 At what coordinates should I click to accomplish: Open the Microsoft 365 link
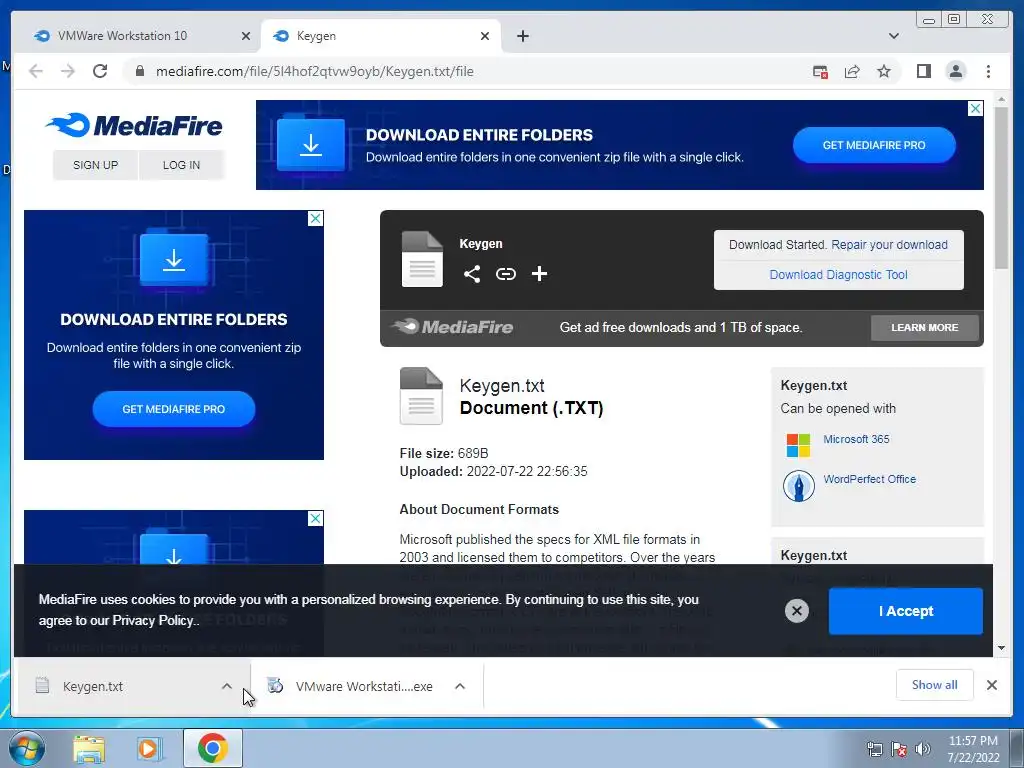point(856,439)
